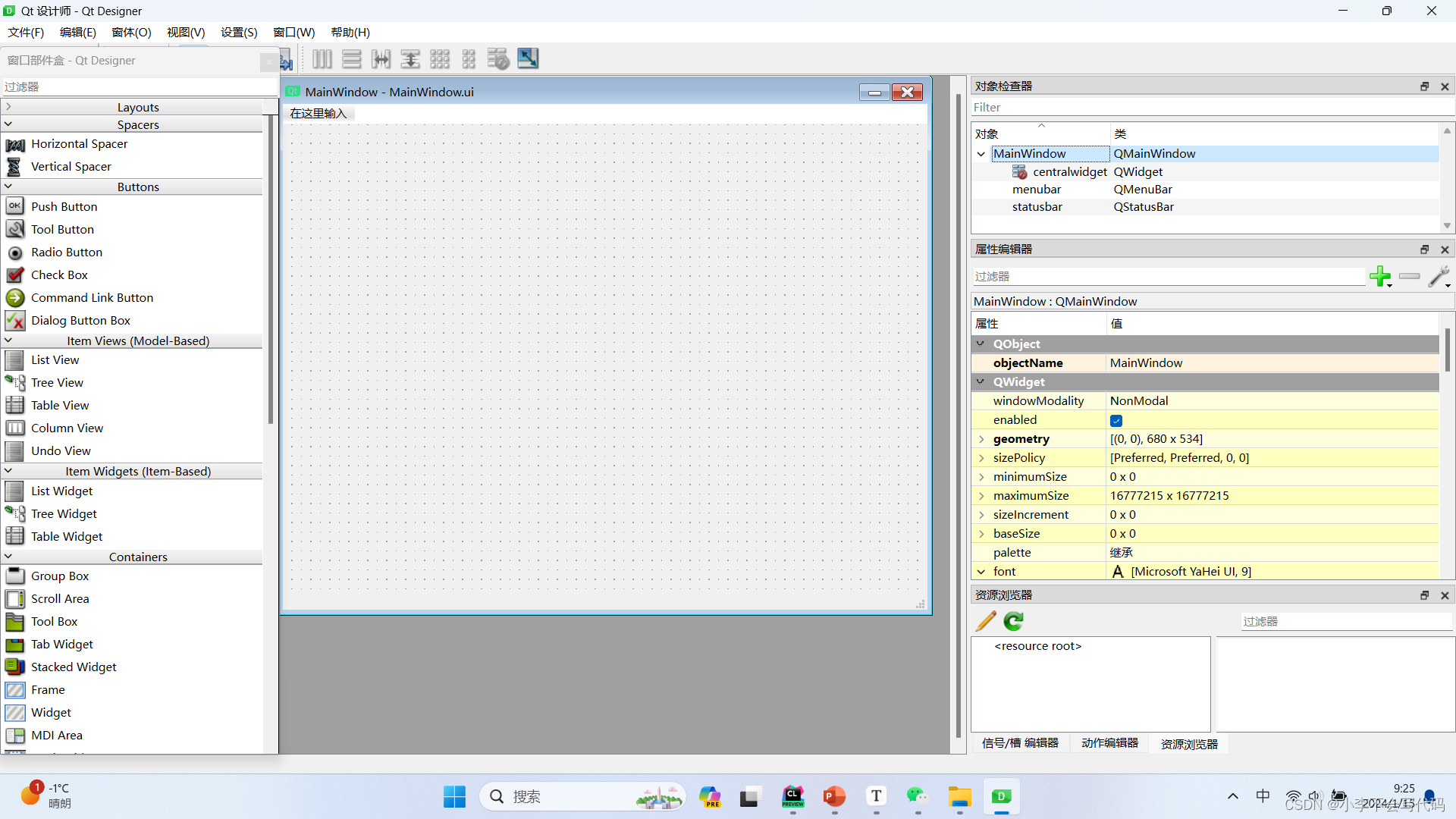The width and height of the screenshot is (1456, 819).
Task: Open Windows Start menu
Action: 454,796
